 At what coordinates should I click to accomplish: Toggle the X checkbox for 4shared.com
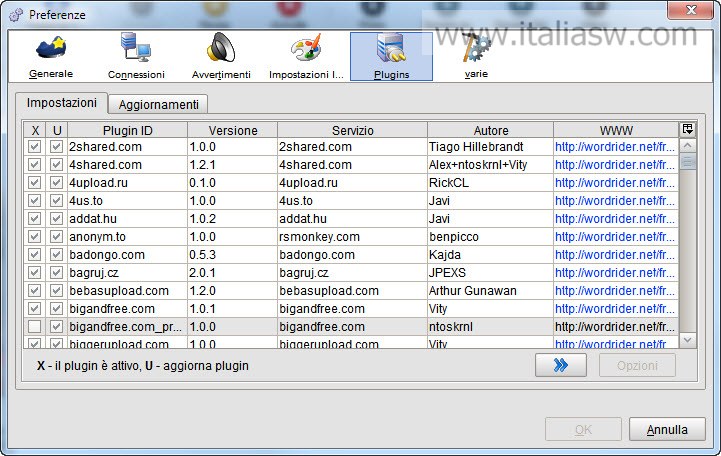click(x=34, y=165)
